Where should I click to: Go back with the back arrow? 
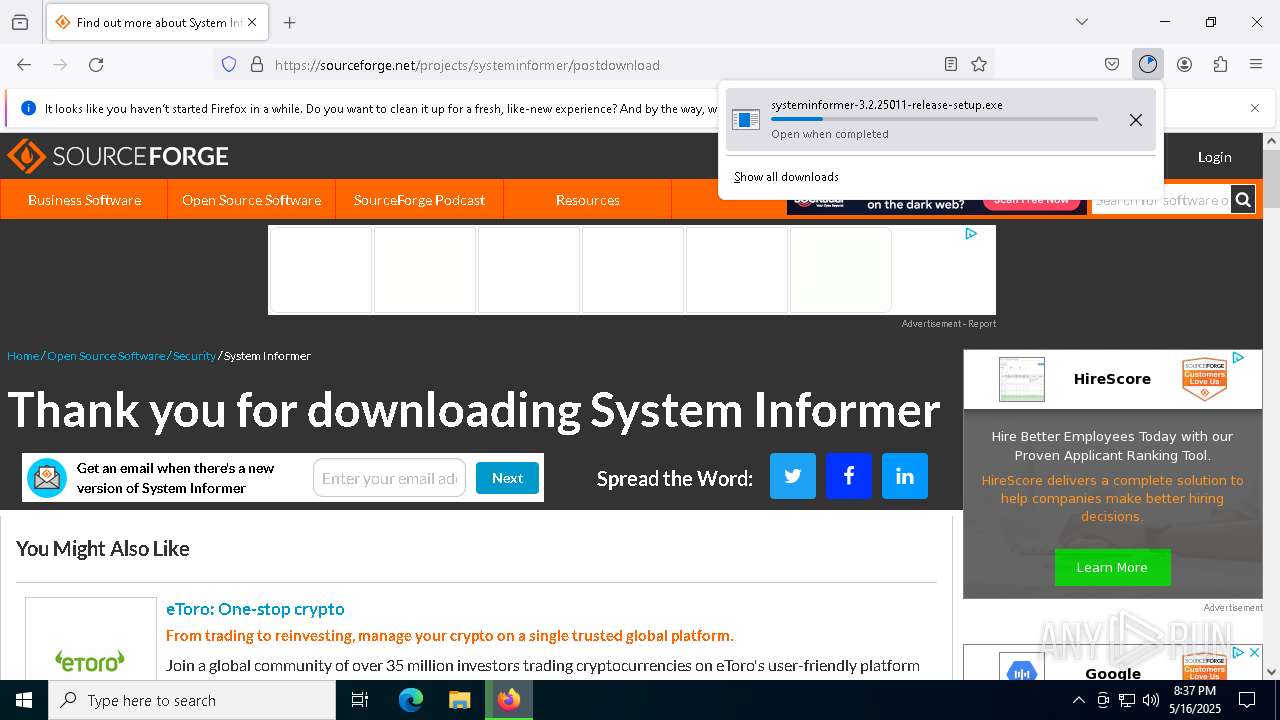[24, 64]
